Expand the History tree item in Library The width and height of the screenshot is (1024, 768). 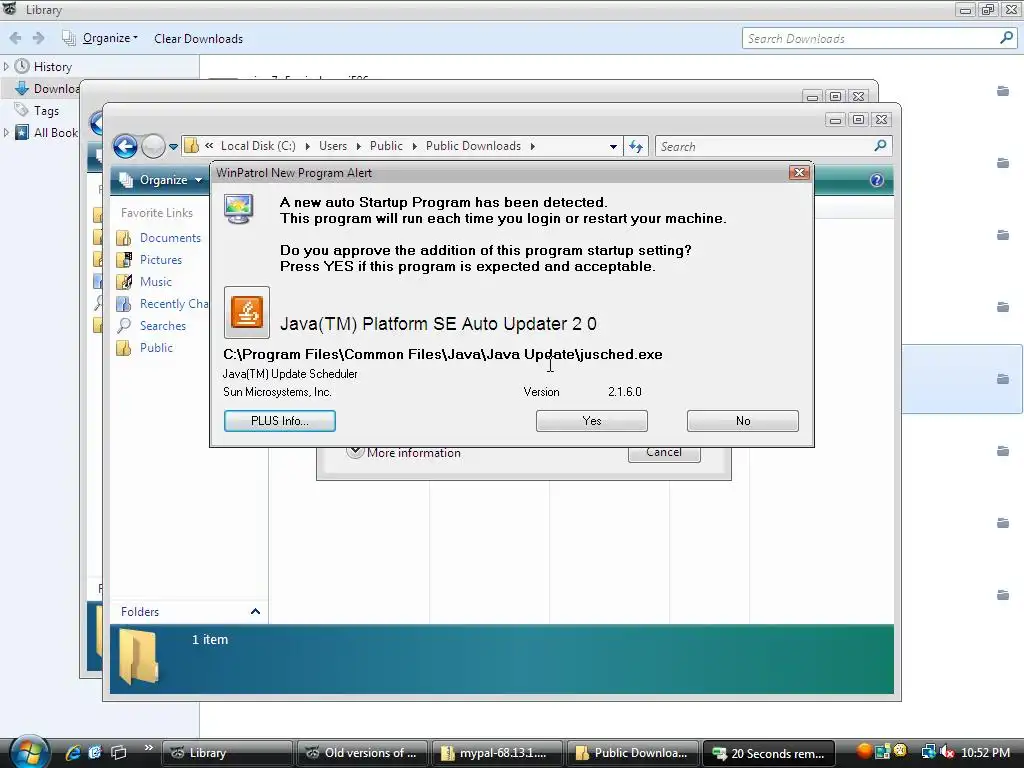click(7, 67)
